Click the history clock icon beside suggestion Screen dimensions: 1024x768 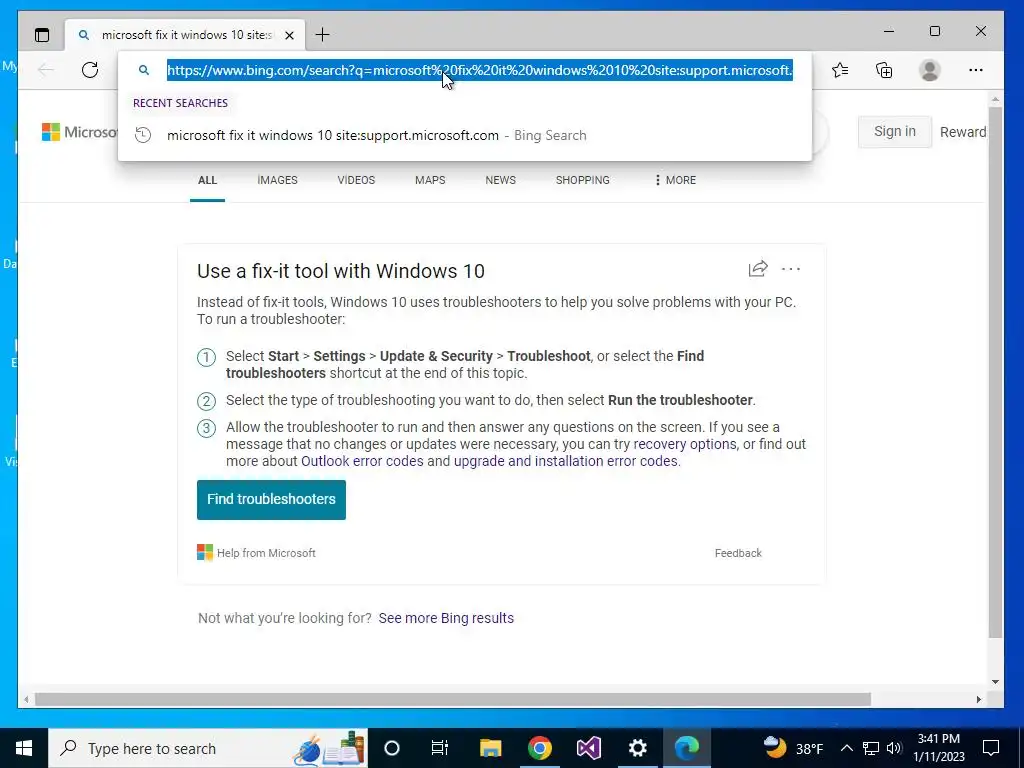coord(143,135)
